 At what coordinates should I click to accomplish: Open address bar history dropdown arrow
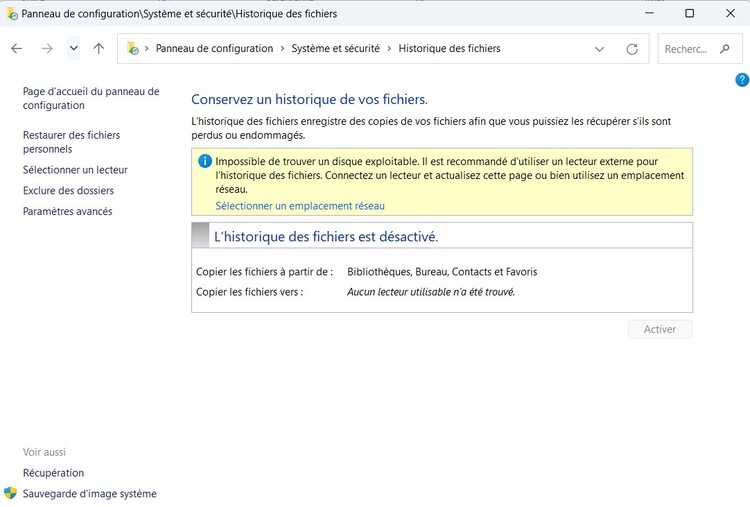pyautogui.click(x=599, y=49)
